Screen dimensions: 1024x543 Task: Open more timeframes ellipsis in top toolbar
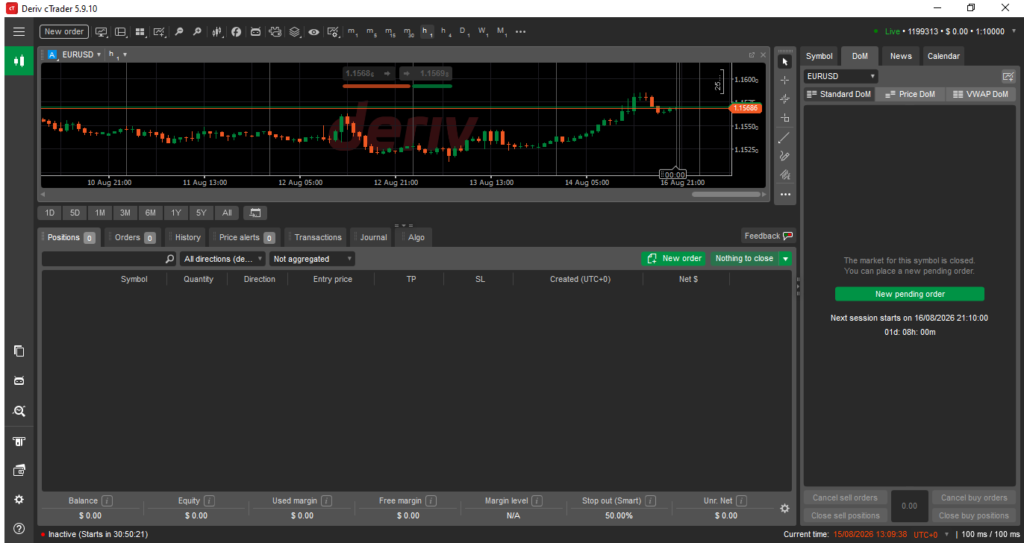[x=520, y=31]
